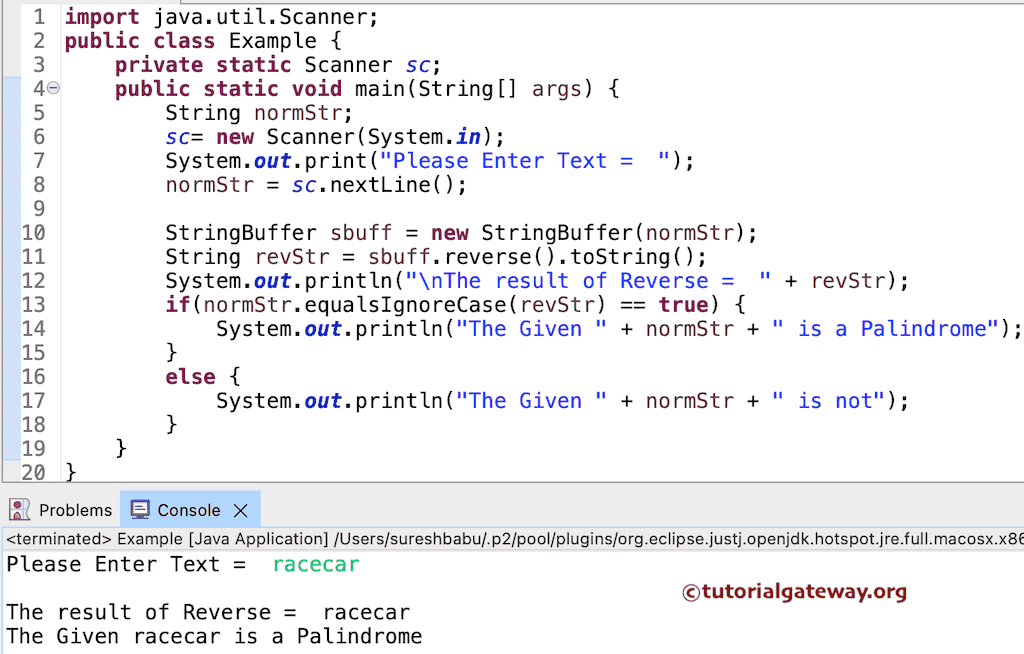Click the " is not" string on line 17

(x=828, y=401)
